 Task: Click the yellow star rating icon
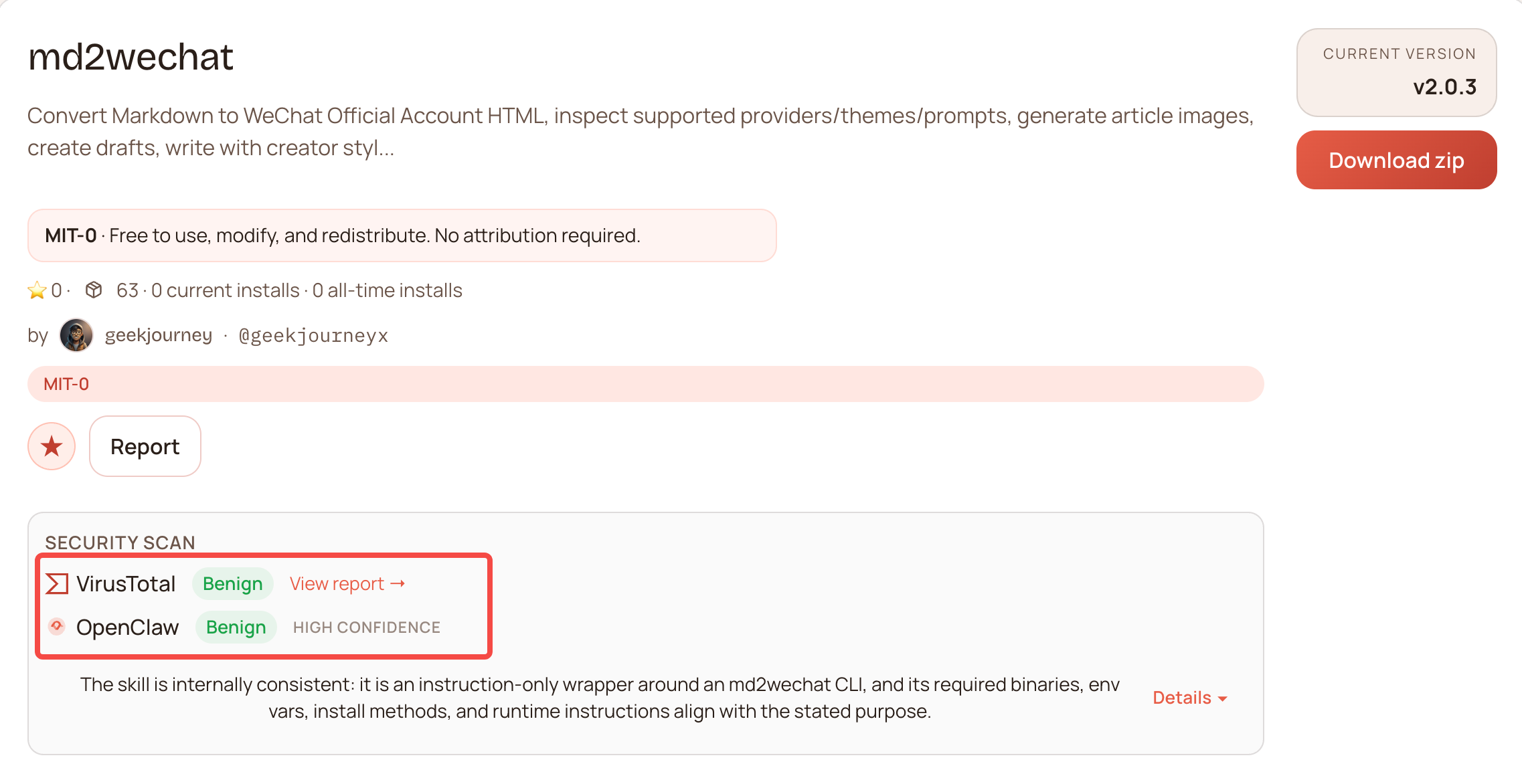37,290
